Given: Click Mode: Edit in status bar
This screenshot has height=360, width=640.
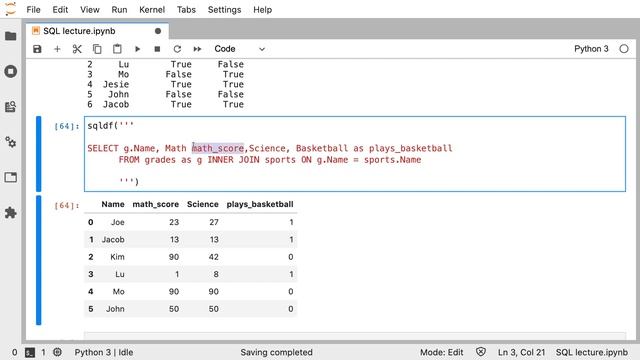Looking at the screenshot, I should (x=442, y=352).
